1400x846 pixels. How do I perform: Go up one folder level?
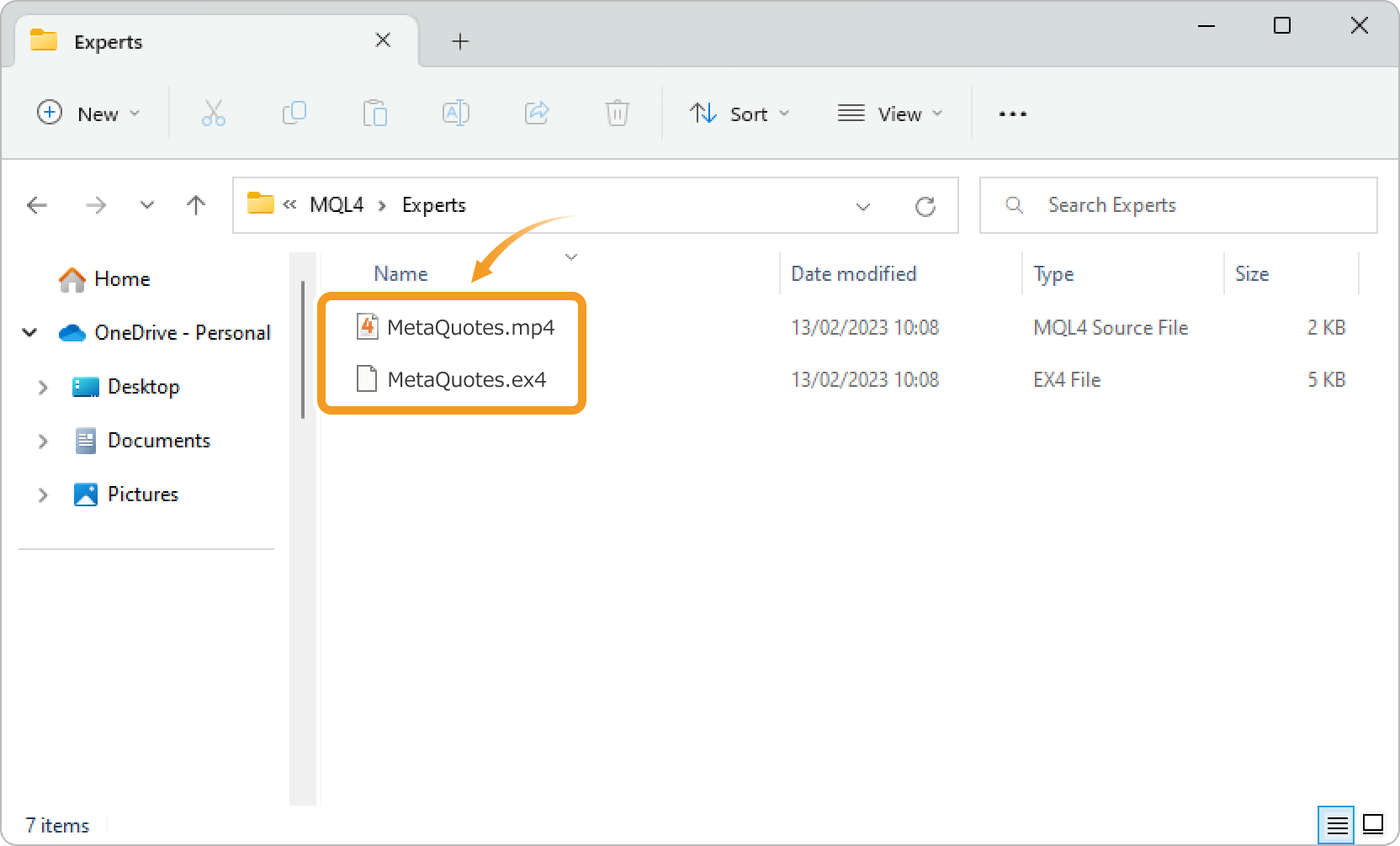tap(196, 205)
